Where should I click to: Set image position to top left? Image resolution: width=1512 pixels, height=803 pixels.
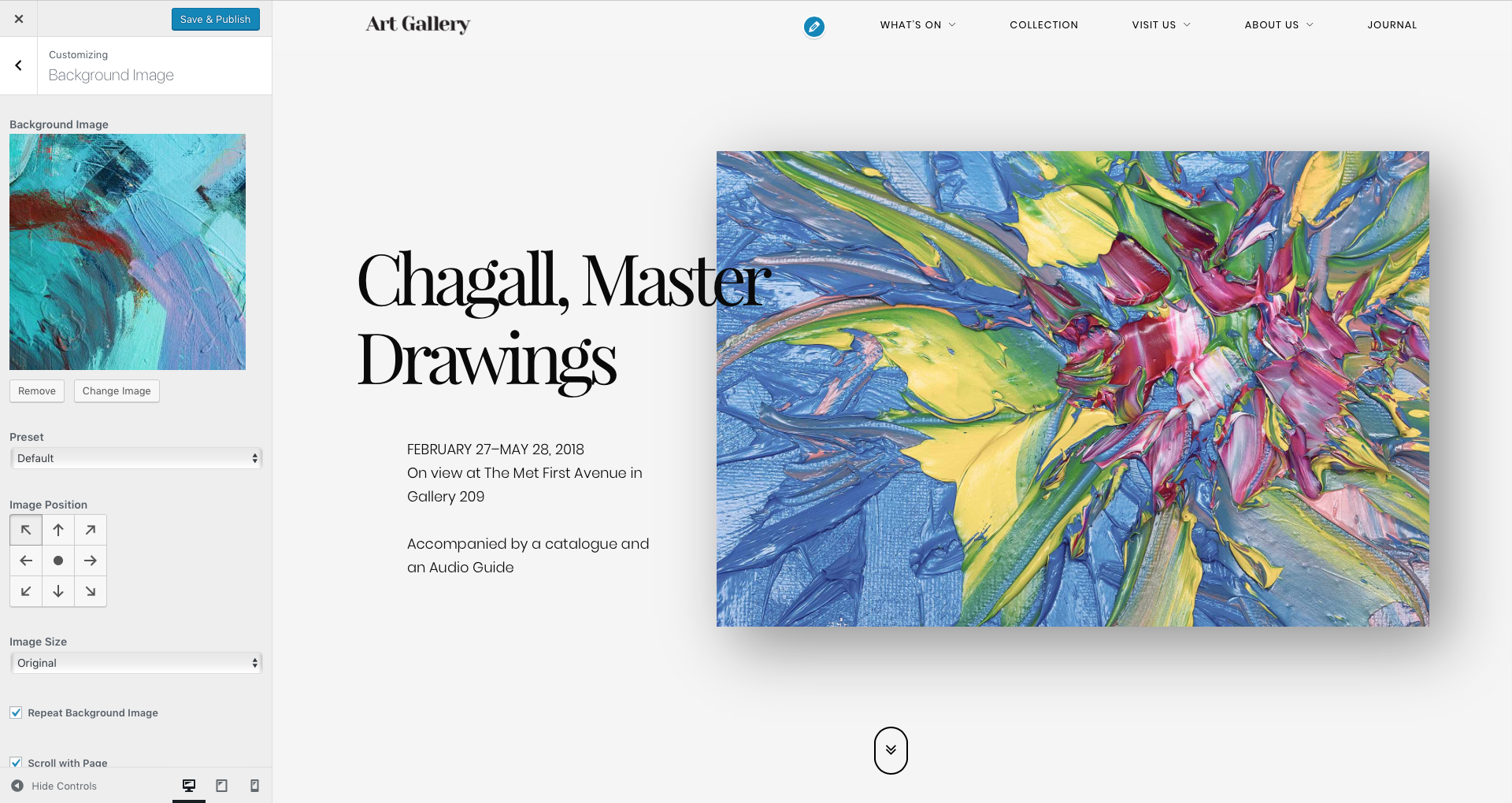tap(26, 530)
